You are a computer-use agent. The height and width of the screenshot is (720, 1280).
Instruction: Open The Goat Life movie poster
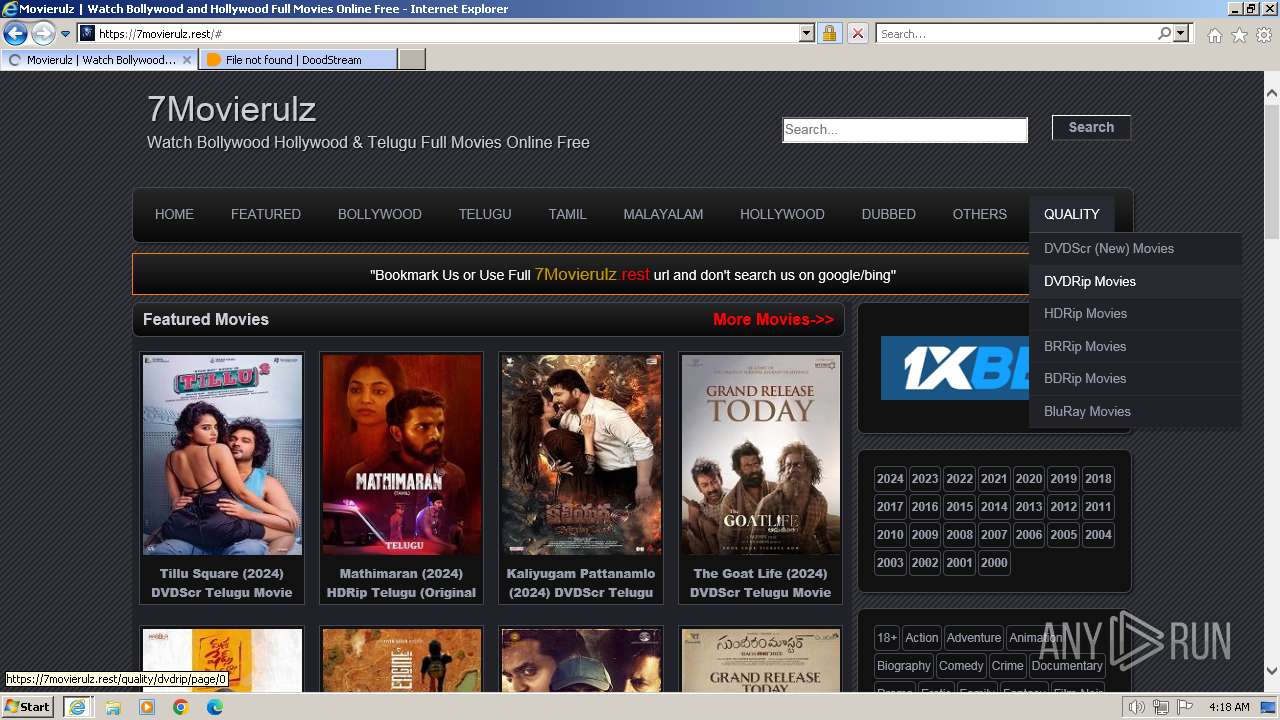[x=760, y=454]
